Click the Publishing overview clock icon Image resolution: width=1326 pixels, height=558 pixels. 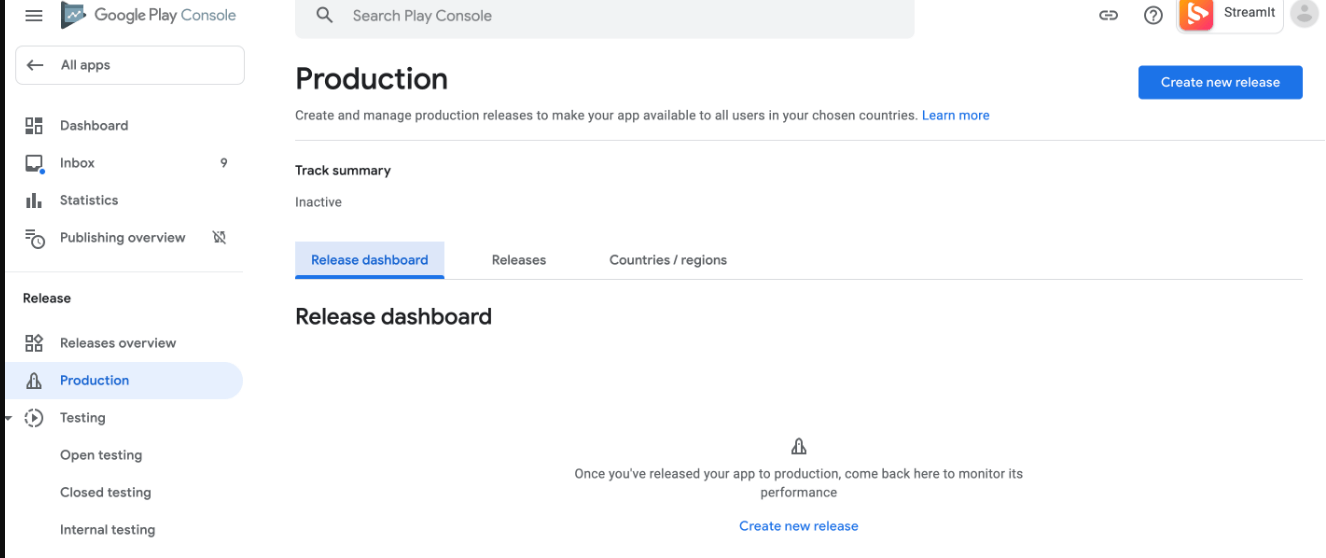[34, 238]
